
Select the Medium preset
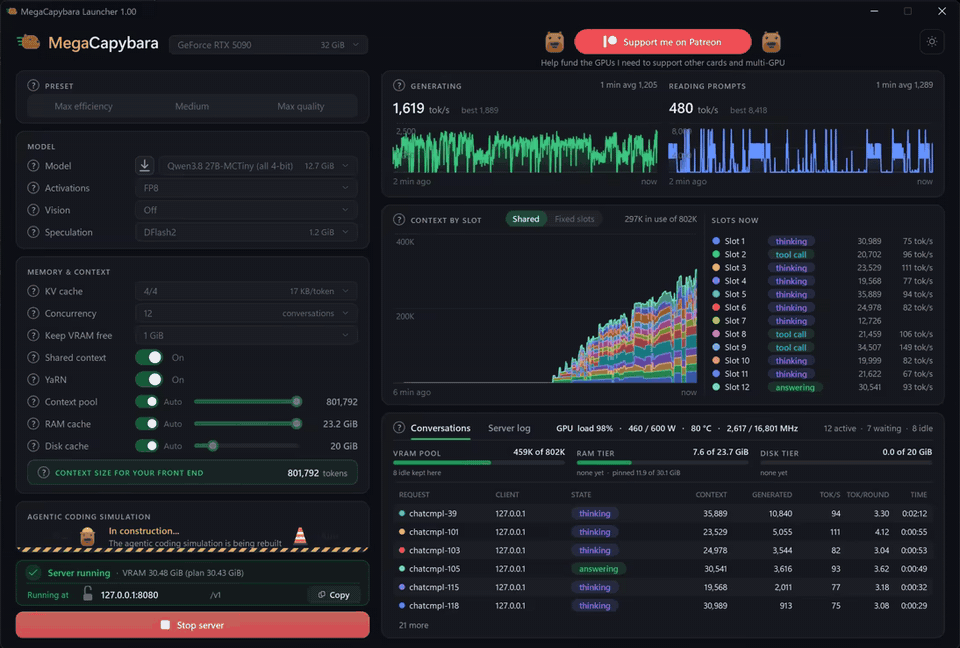pos(192,106)
